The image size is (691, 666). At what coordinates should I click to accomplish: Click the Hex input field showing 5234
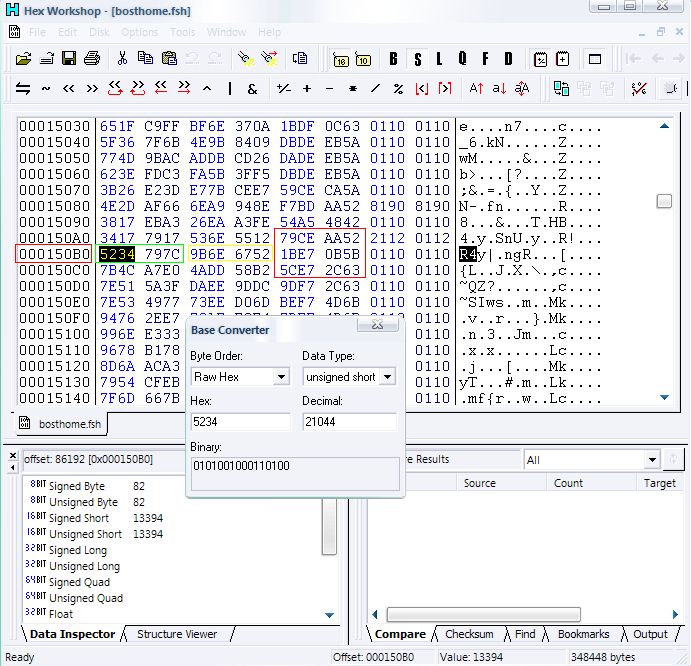241,422
